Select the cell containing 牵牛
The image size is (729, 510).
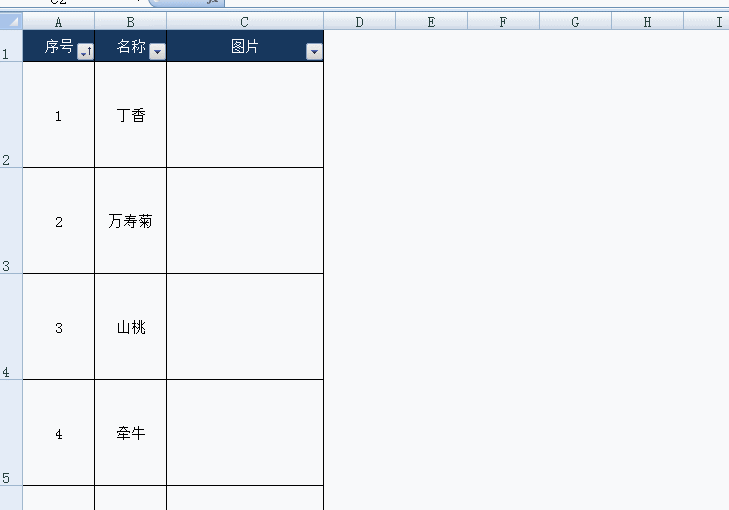tap(131, 433)
